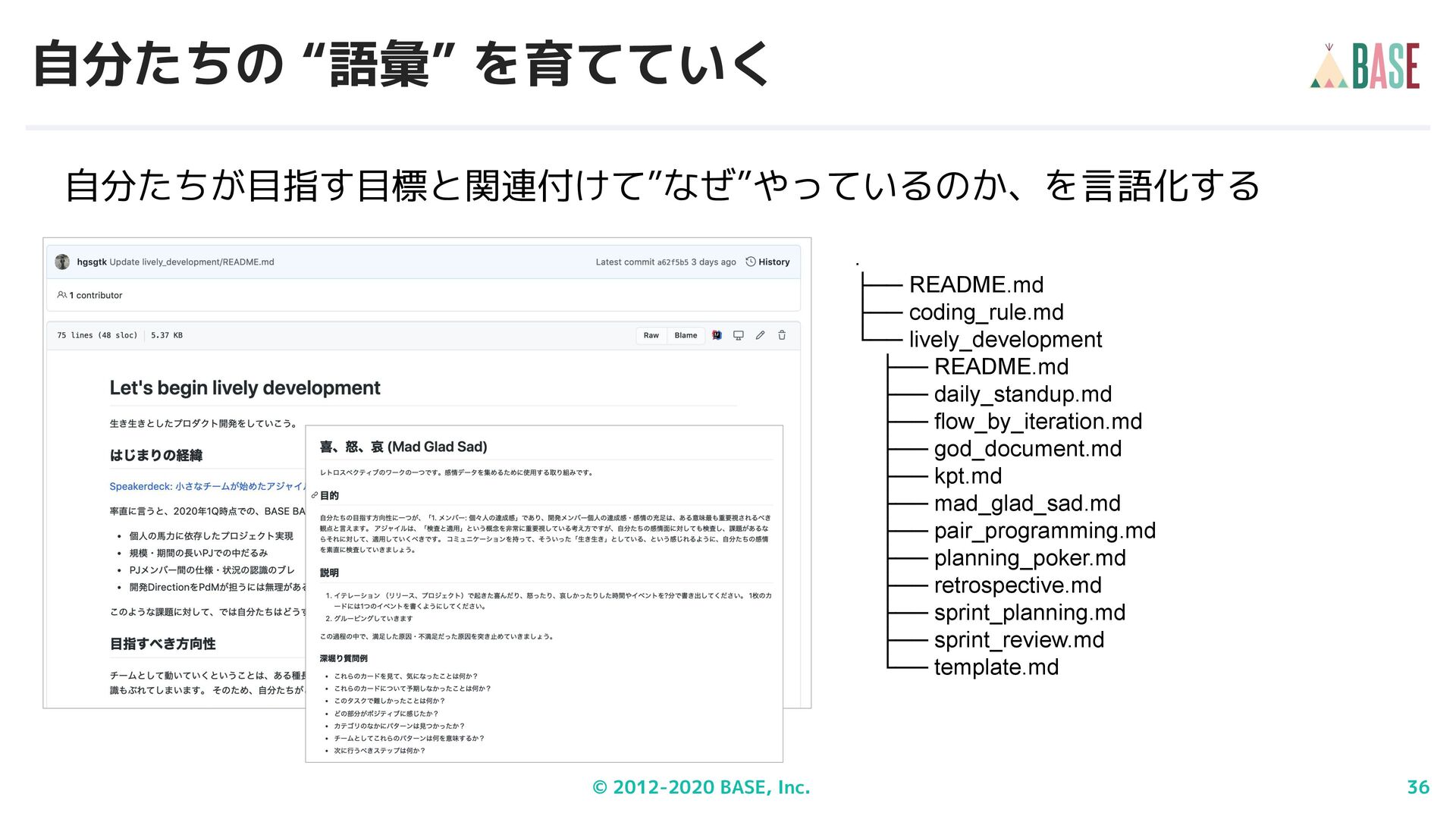Edit file with the pencil icon
Image resolution: width=1456 pixels, height=819 pixels.
click(760, 335)
